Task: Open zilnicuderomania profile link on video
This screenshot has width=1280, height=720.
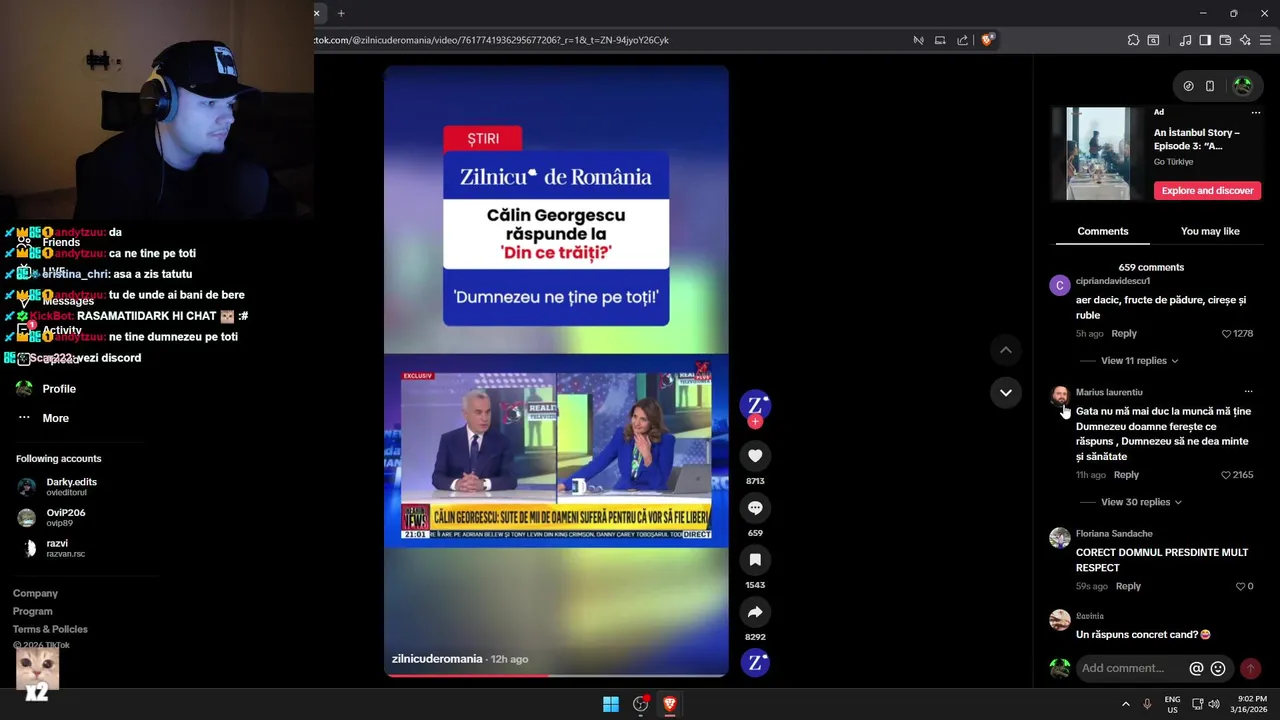Action: pos(437,659)
